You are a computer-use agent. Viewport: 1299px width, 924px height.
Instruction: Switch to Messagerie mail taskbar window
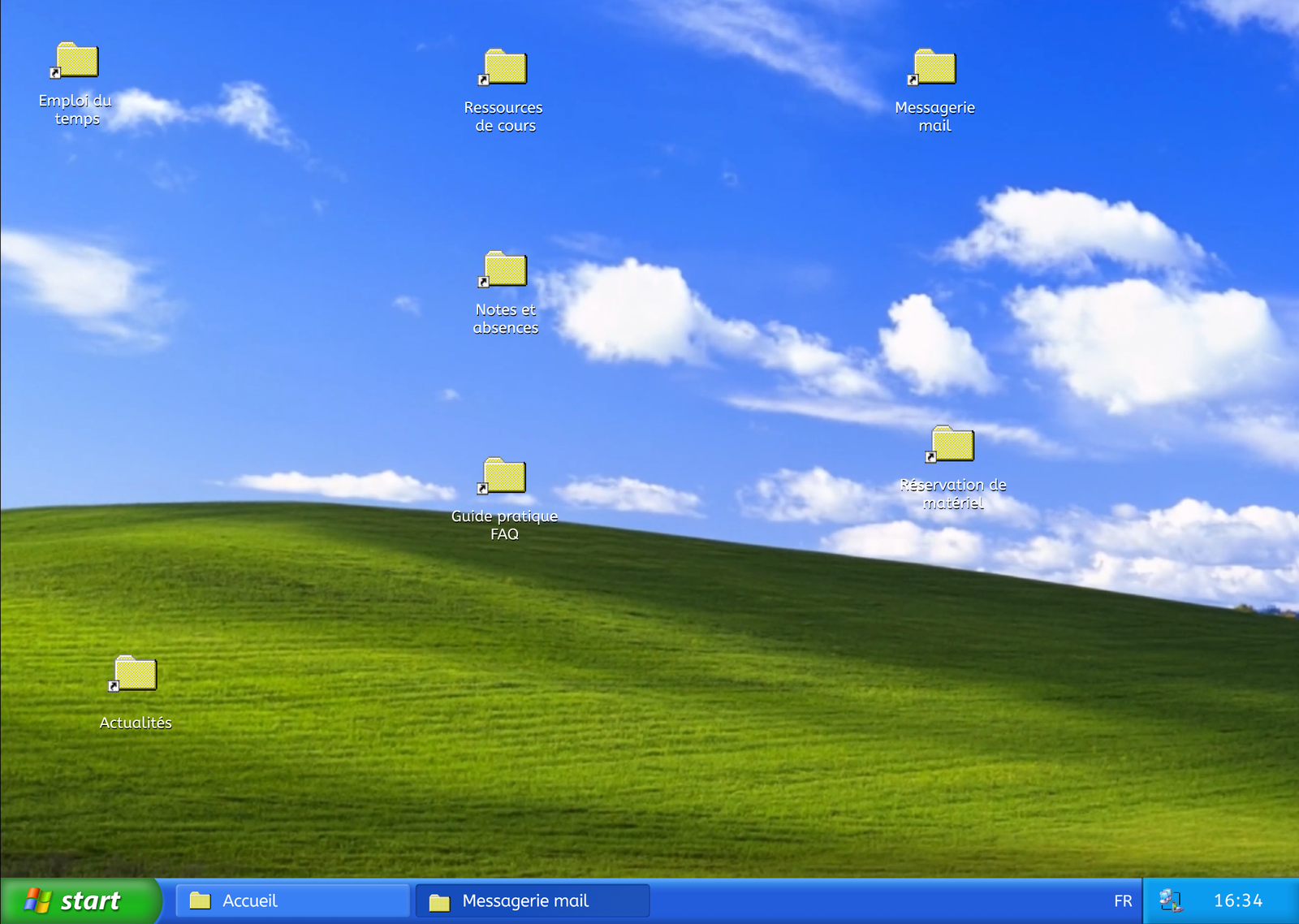[533, 900]
